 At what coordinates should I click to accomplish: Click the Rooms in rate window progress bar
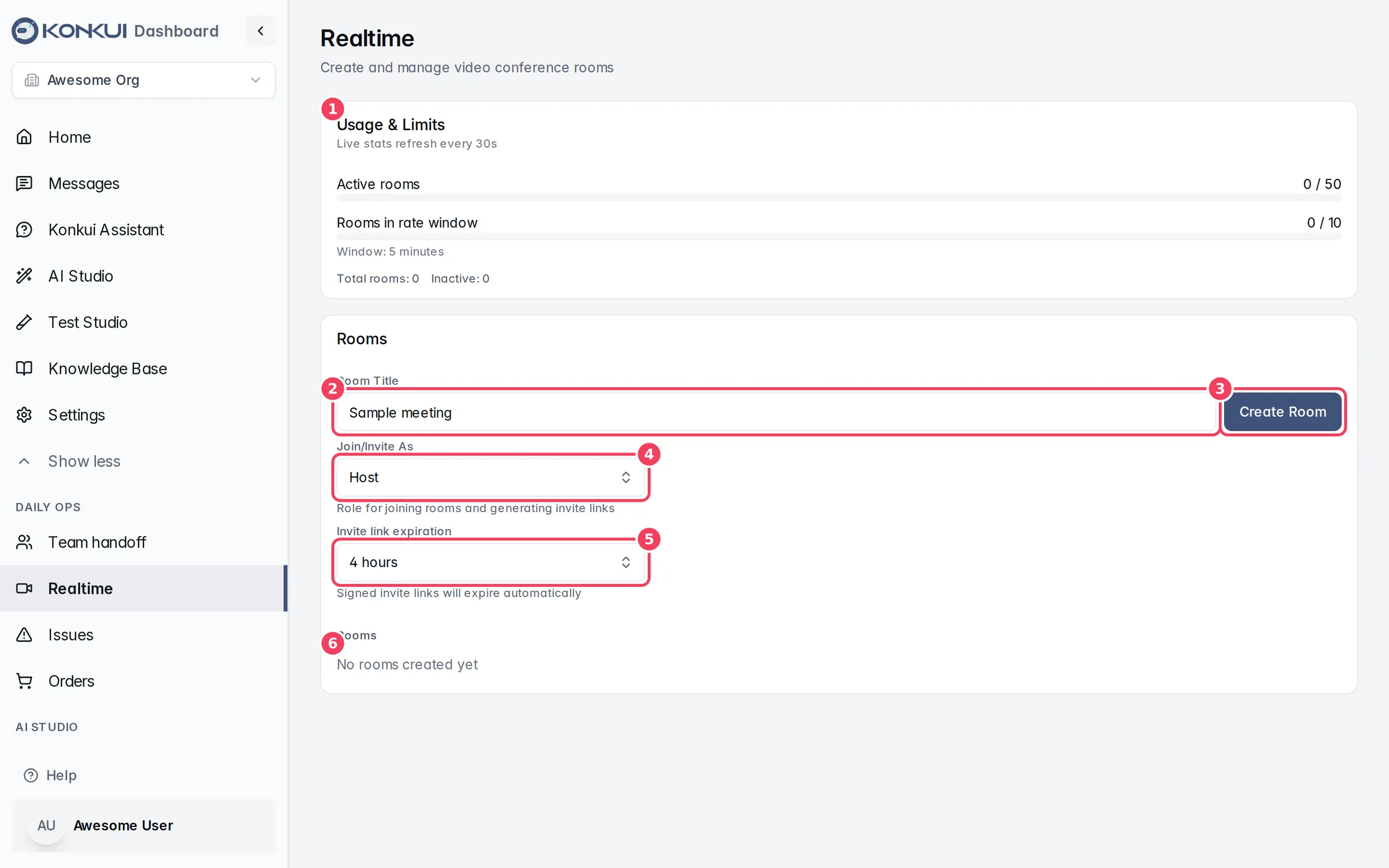(839, 236)
